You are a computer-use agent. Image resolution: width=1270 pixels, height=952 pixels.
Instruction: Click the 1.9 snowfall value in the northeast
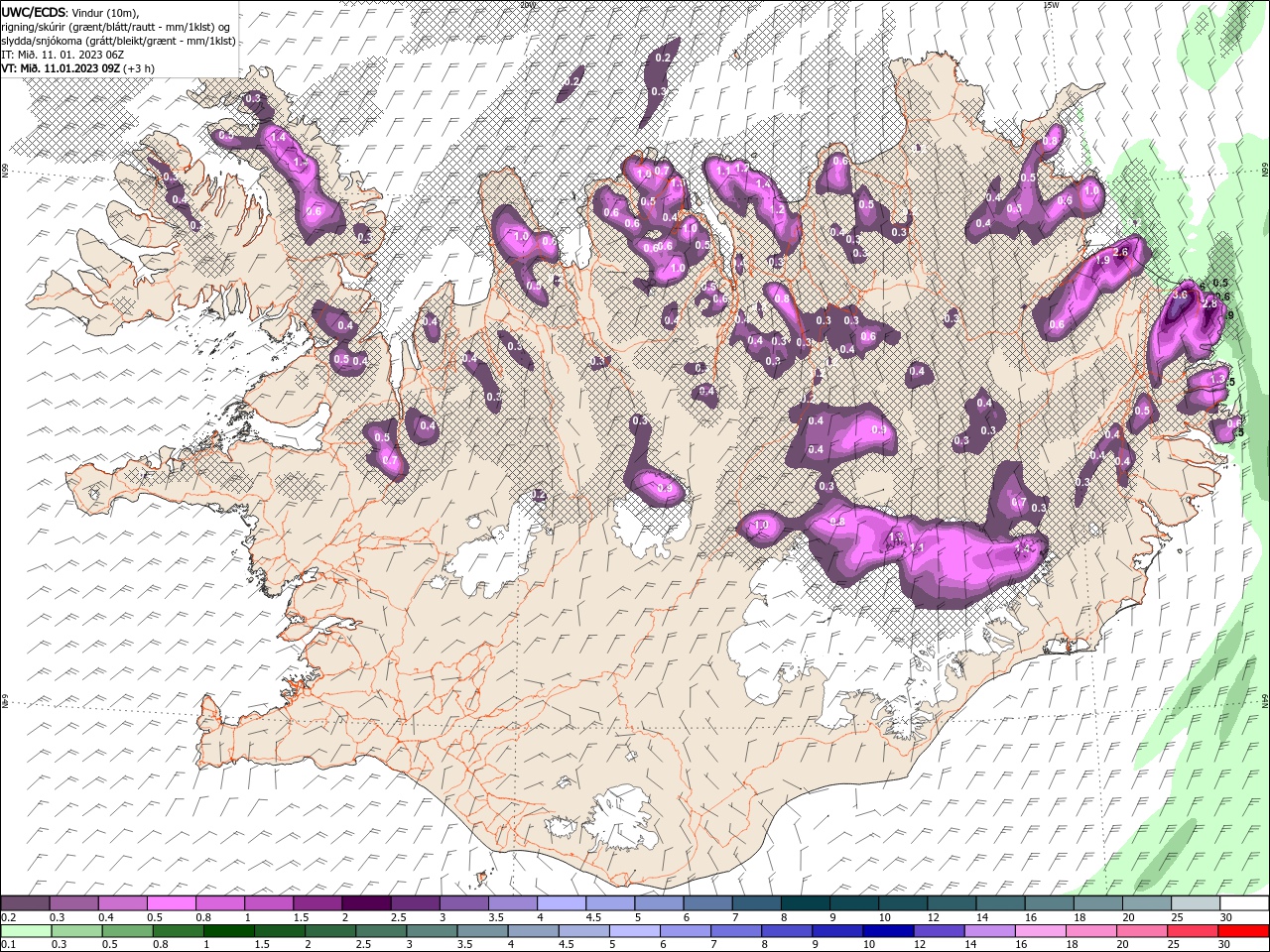tap(1101, 260)
